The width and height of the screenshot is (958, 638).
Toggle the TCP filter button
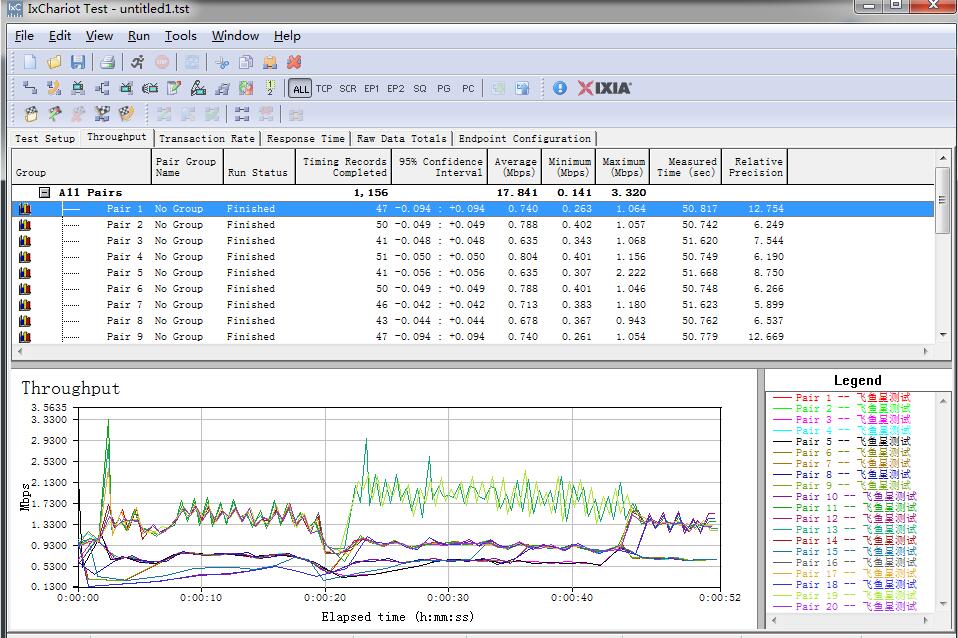pos(324,88)
